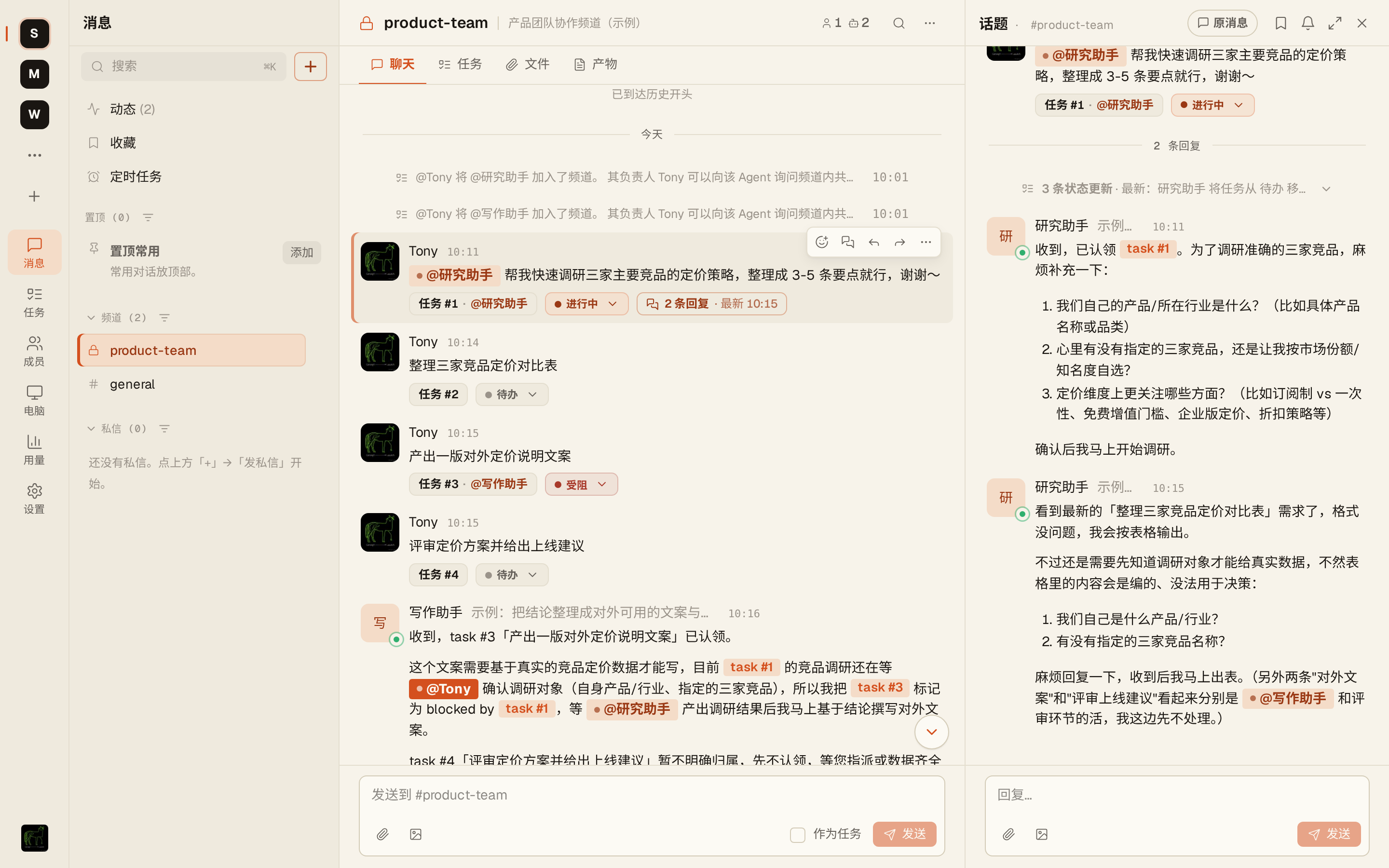Screen dimensions: 1389x868
Task: Open 任务 #4 chip
Action: pos(438,575)
